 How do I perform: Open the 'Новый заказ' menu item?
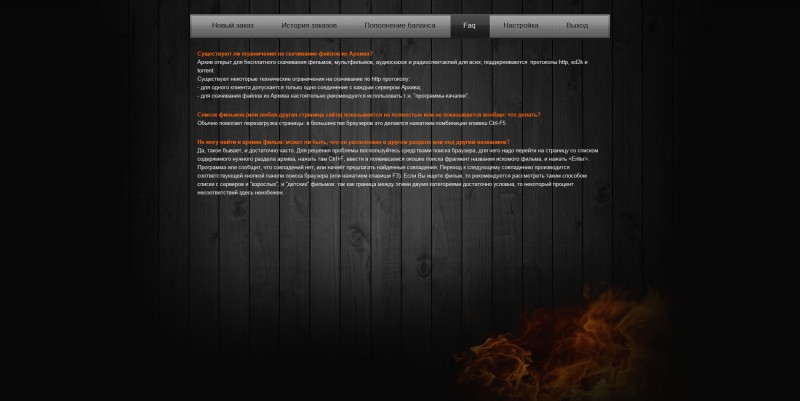point(233,26)
